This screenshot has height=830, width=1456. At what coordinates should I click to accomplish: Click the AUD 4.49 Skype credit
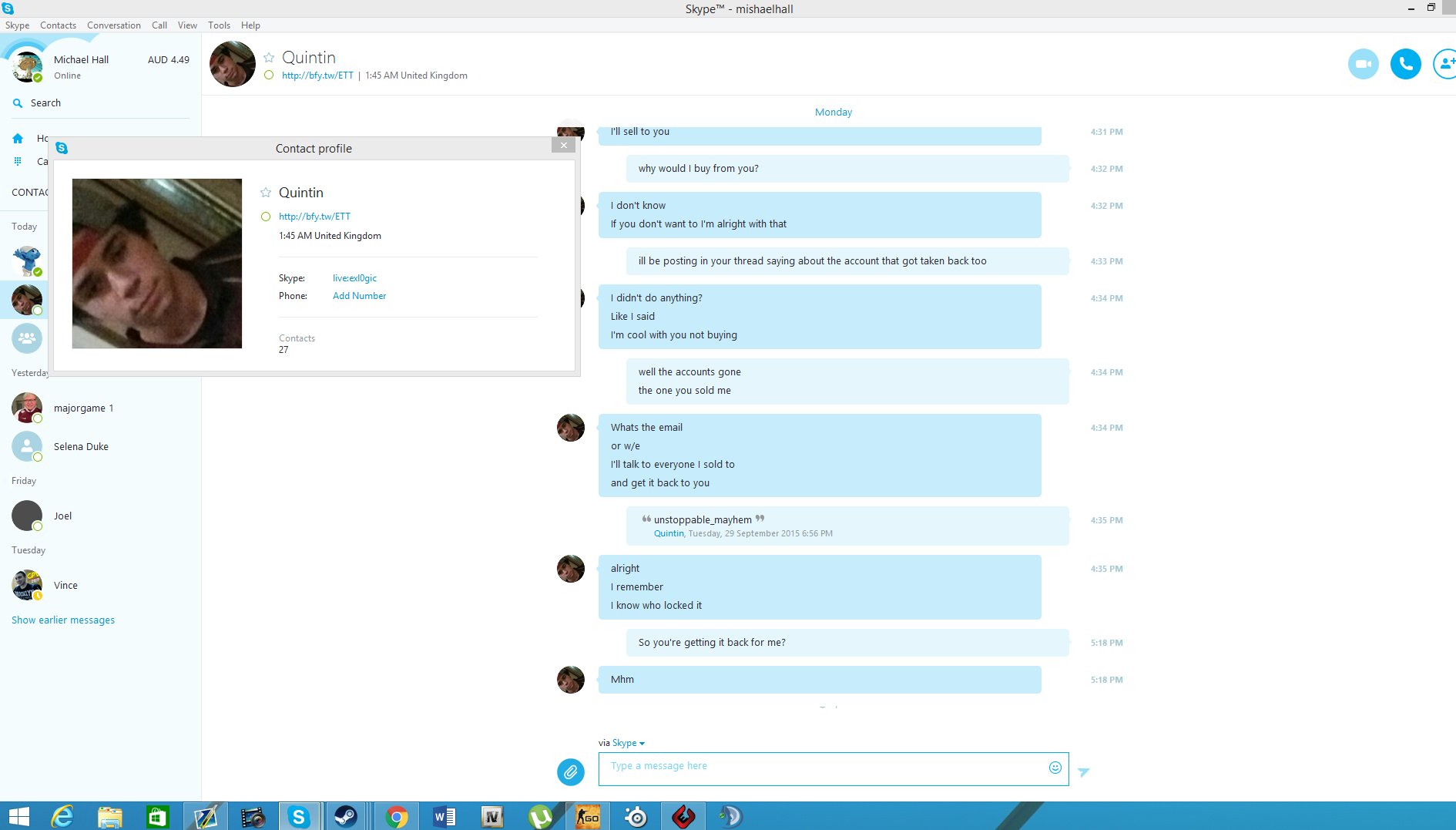tap(169, 60)
